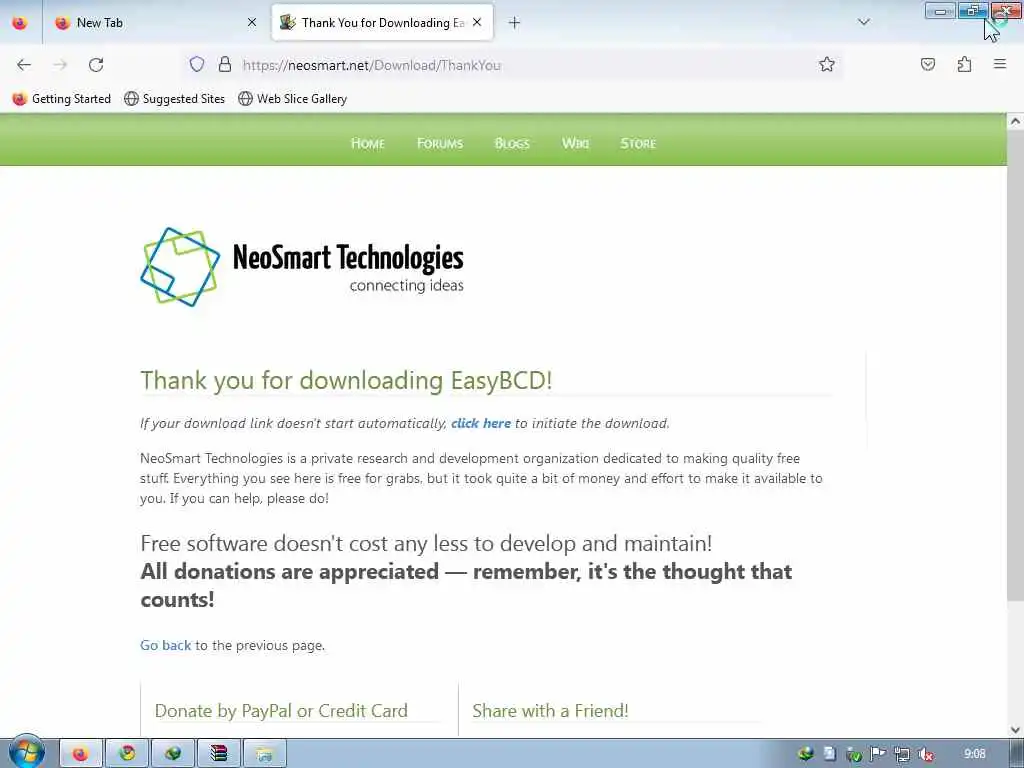Click the volume muted tray icon

925,754
